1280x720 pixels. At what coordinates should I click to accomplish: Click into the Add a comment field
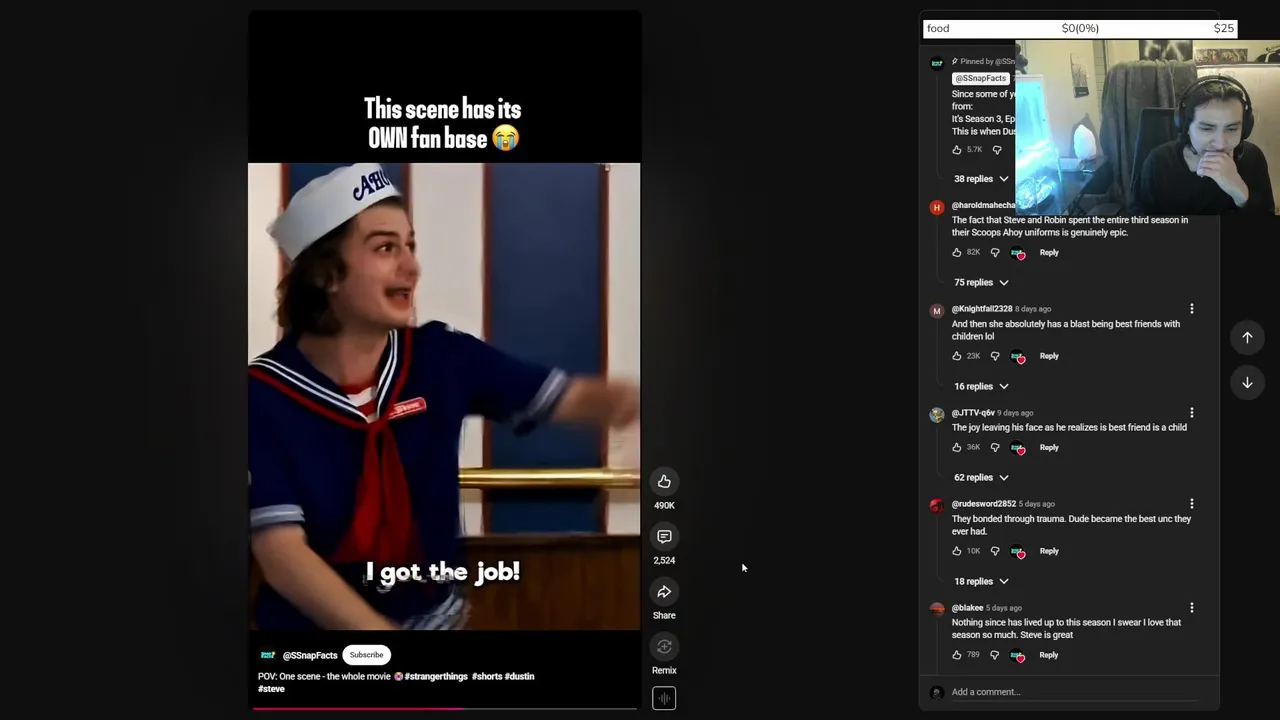(1074, 692)
